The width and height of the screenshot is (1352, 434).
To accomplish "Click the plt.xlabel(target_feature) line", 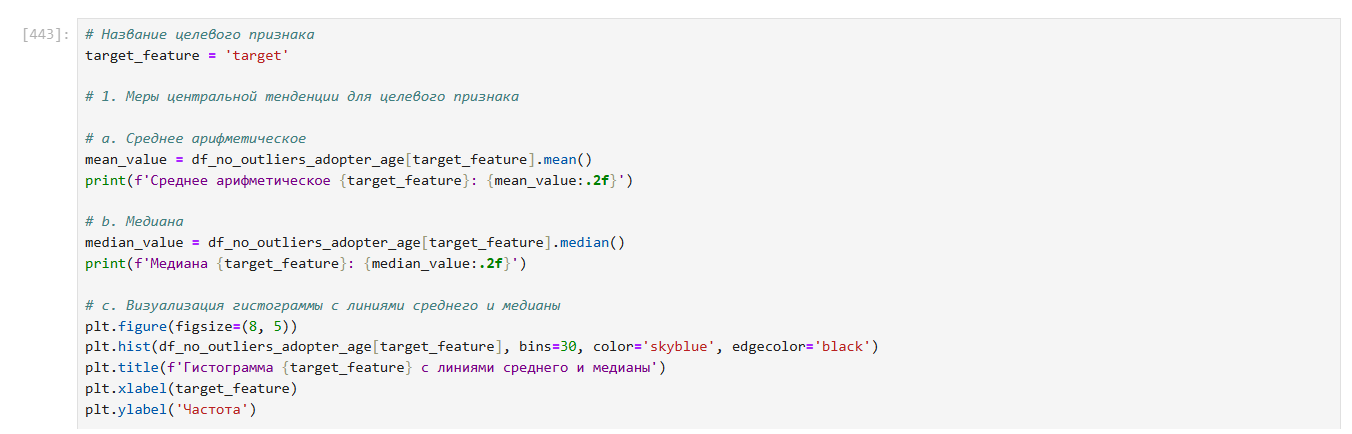I will pos(192,388).
